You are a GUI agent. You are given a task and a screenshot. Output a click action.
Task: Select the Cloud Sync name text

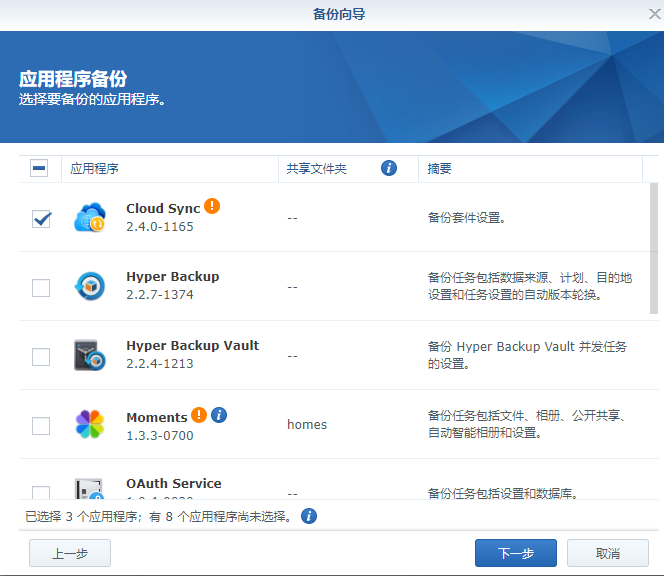click(x=163, y=208)
